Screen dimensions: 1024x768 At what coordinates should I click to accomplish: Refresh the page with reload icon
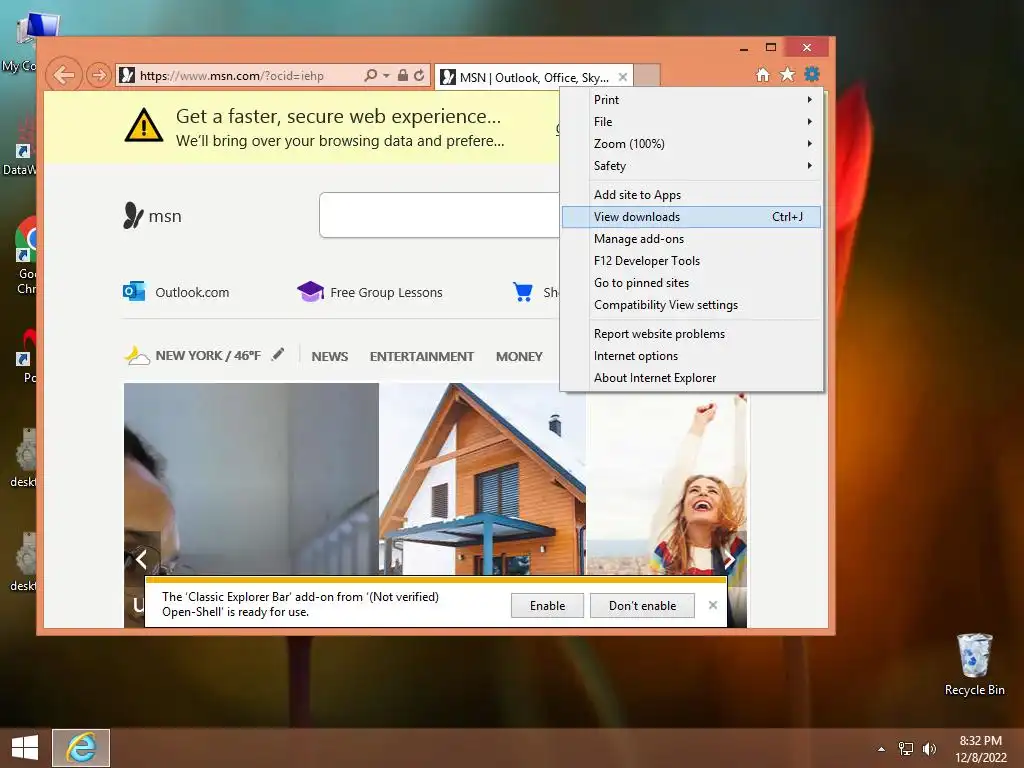[419, 75]
